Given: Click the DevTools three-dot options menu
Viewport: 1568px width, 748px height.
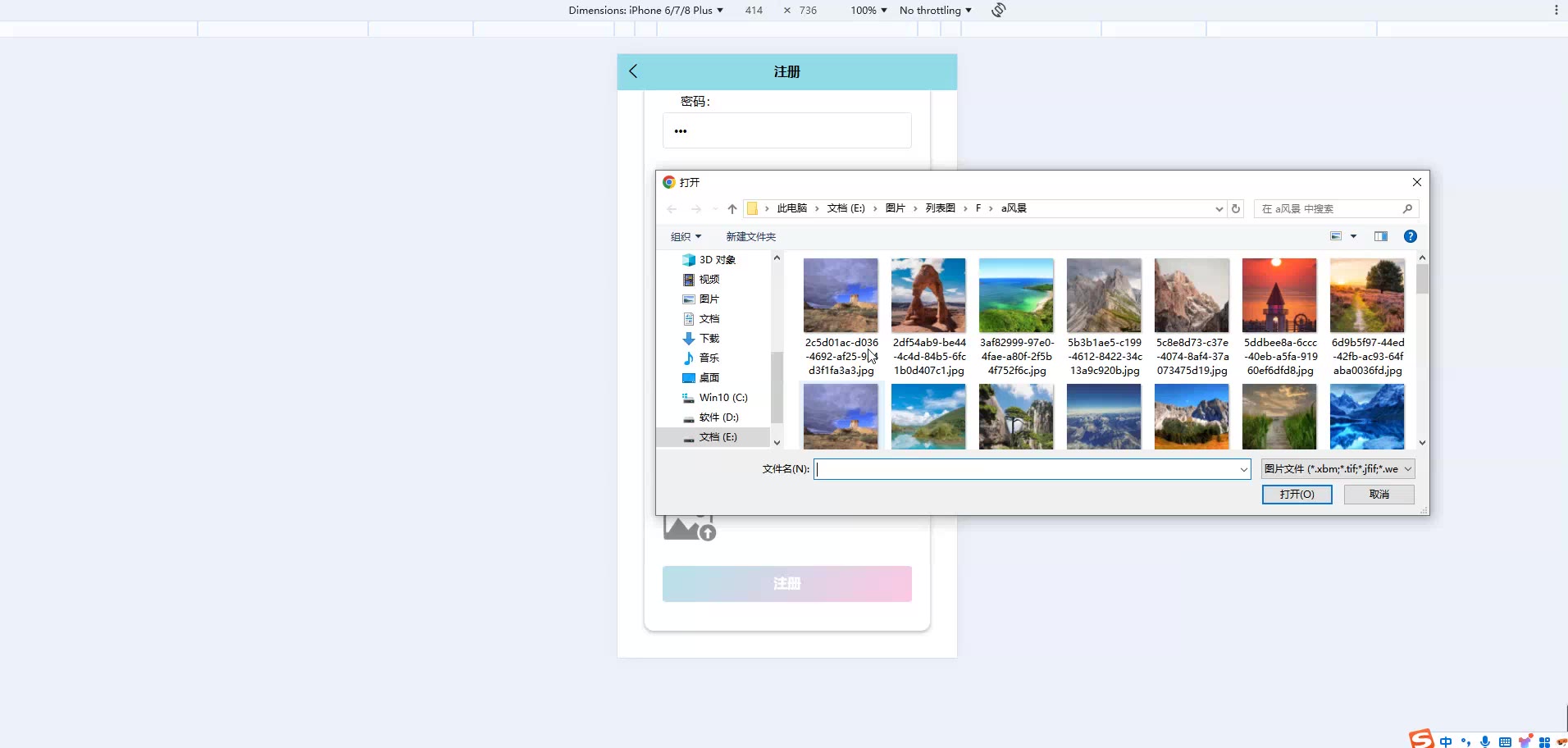Looking at the screenshot, I should 1556,10.
